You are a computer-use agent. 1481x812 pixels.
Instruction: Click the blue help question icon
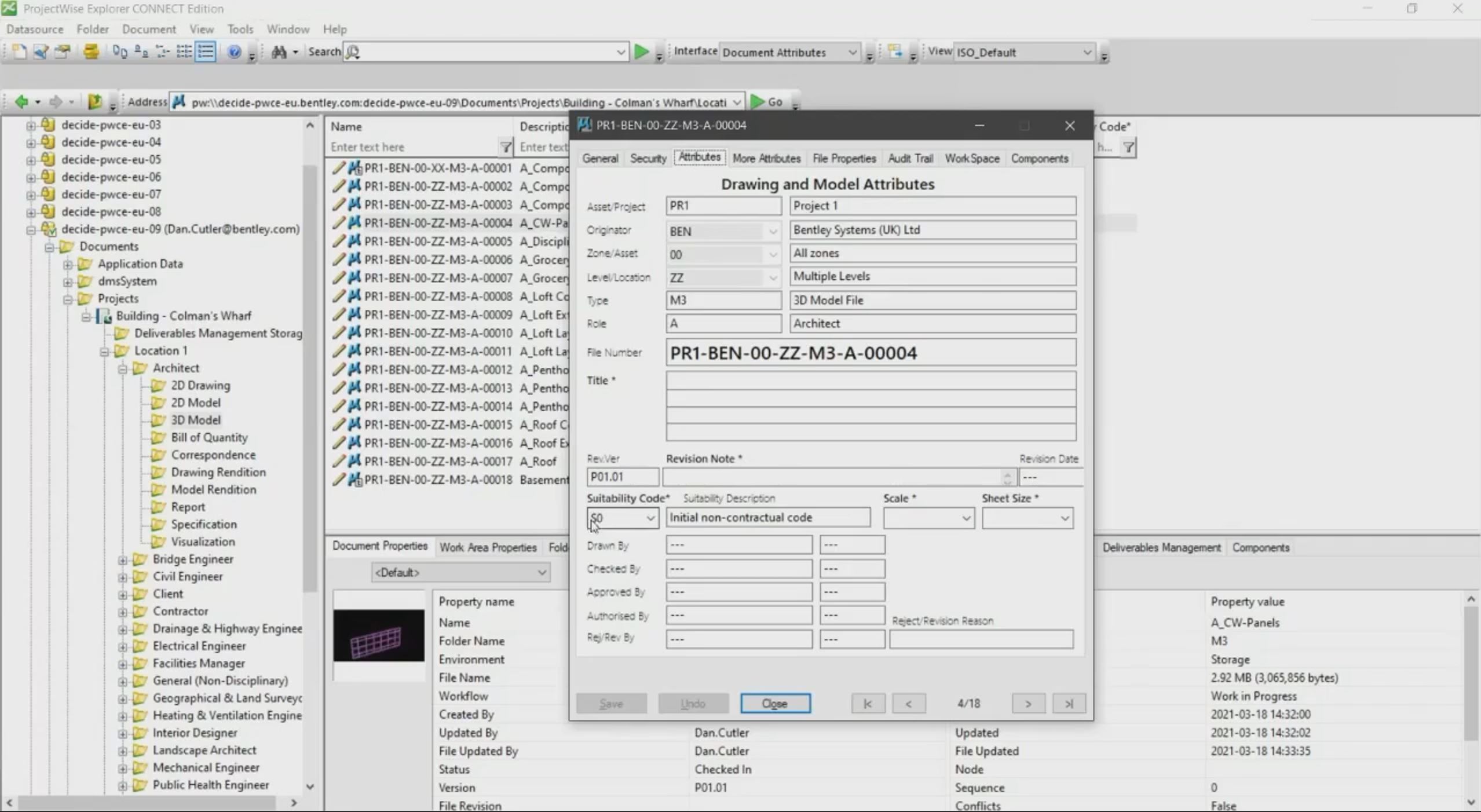point(234,52)
